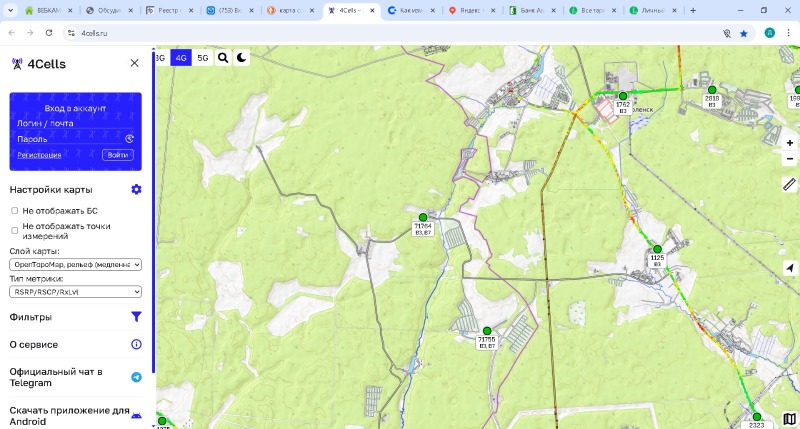
Task: Enable 'Не отображать БС' checkbox
Action: [x=15, y=211]
